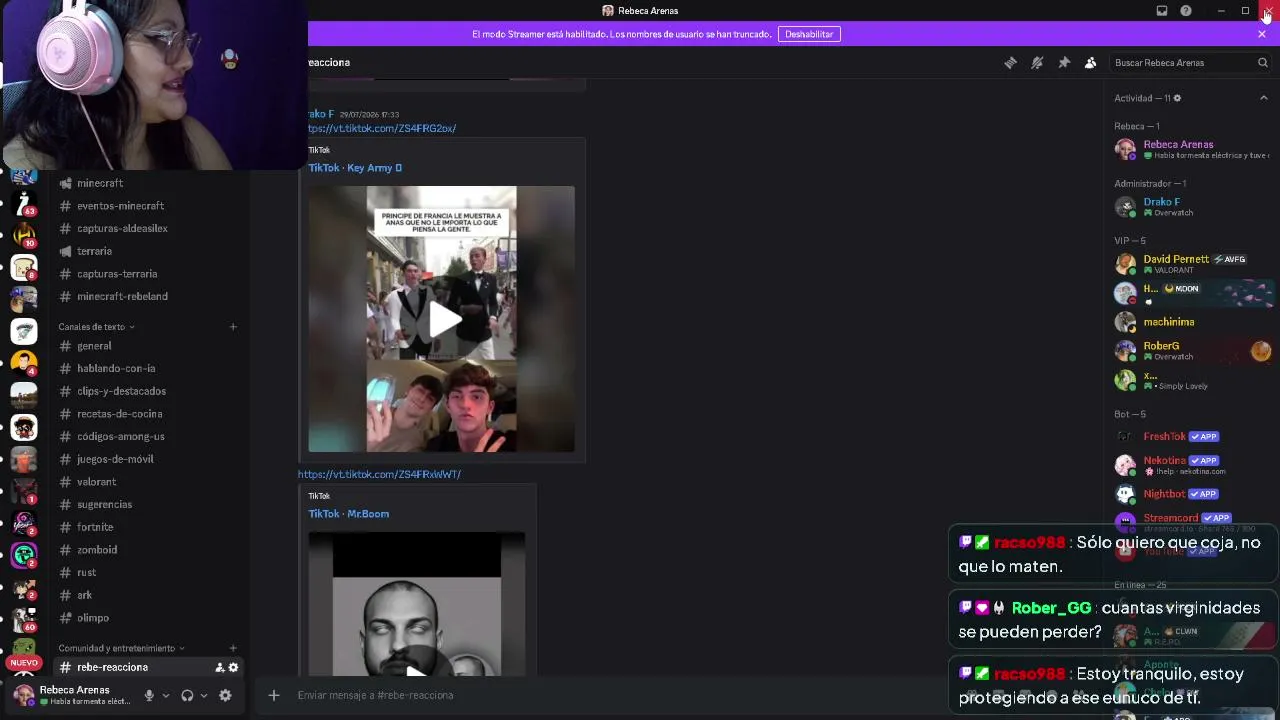Viewport: 1280px width, 720px height.
Task: Toggle channel notification mute bell
Action: click(1037, 62)
